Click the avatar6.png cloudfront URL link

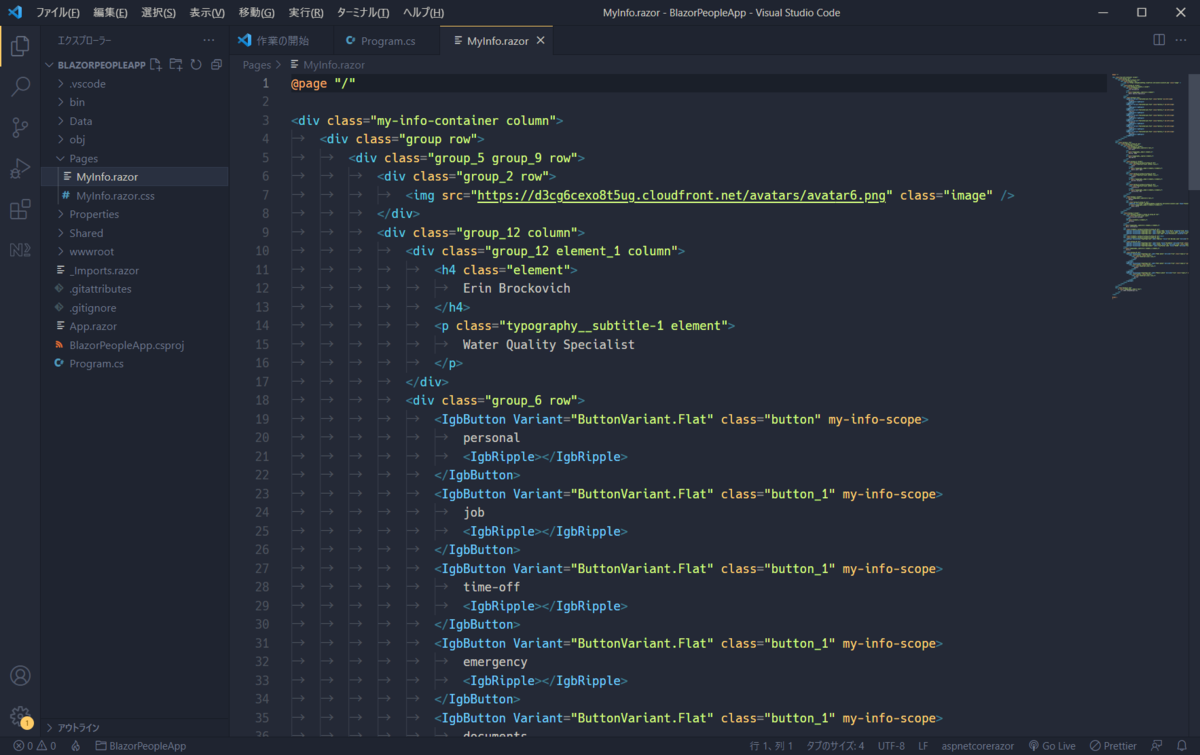pyautogui.click(x=681, y=196)
